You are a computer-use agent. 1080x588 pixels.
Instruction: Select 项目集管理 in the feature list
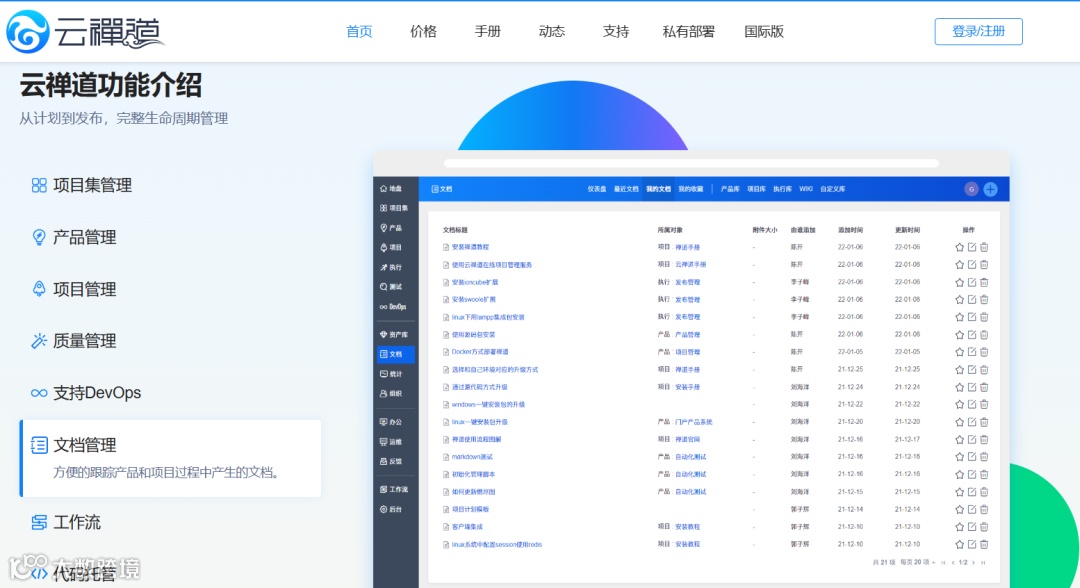pyautogui.click(x=81, y=185)
